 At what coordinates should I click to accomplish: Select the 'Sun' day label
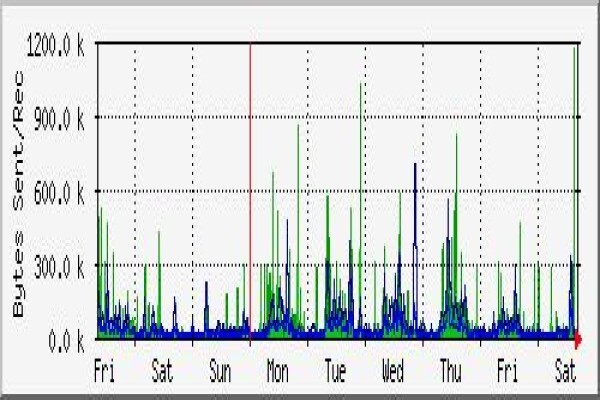click(220, 371)
